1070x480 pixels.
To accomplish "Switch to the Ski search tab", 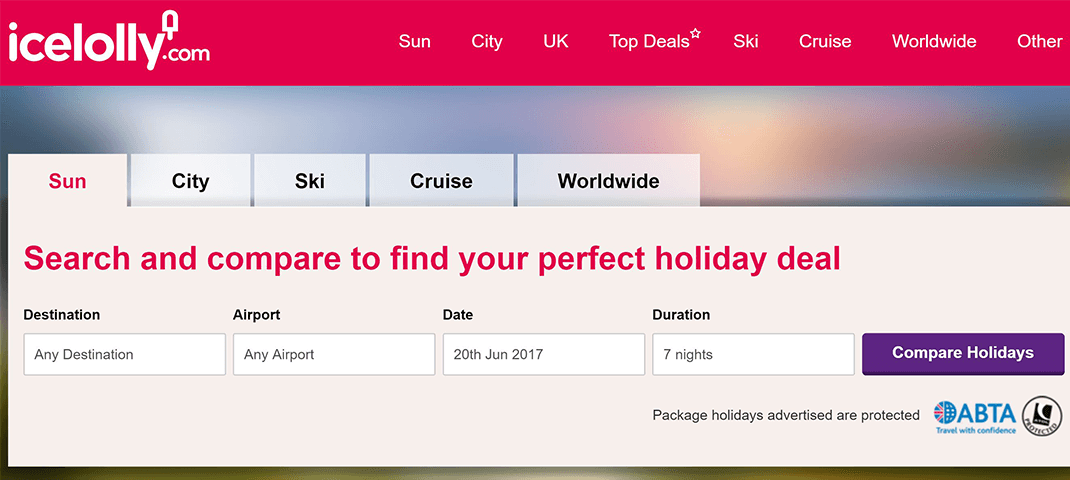I will (x=310, y=181).
